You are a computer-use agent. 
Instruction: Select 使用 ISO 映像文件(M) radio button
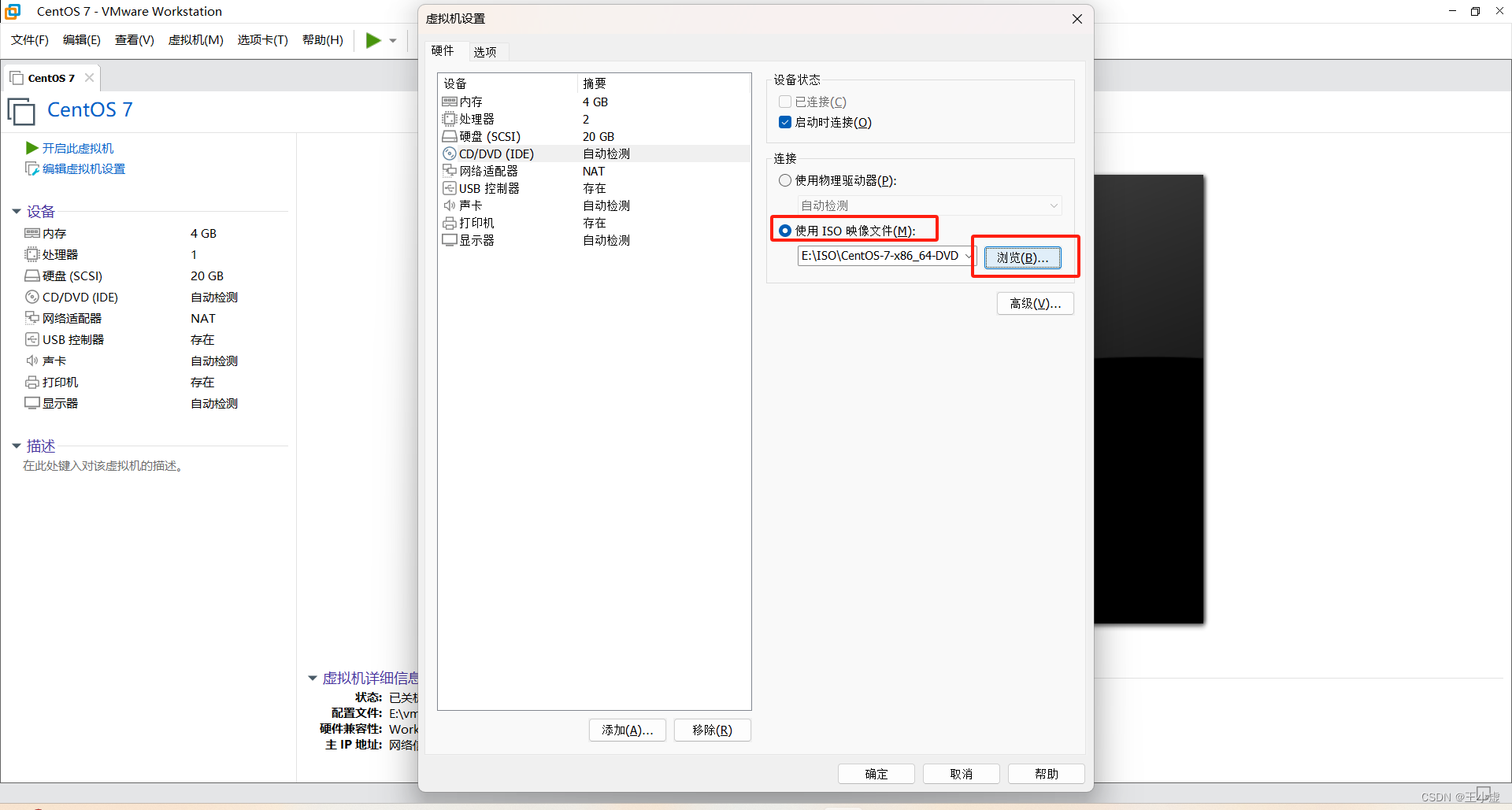[x=785, y=231]
